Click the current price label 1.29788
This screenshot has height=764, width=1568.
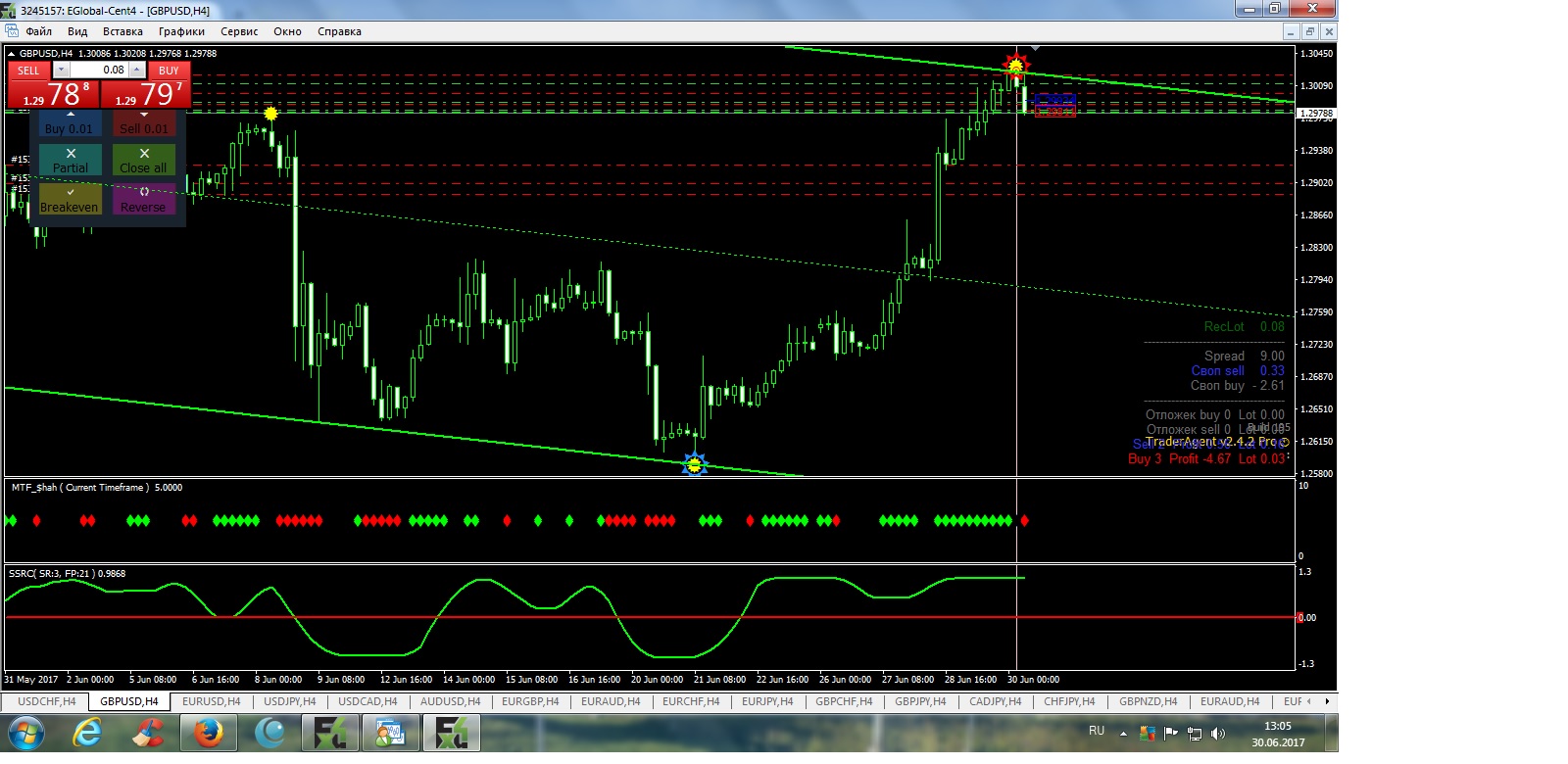click(1316, 114)
